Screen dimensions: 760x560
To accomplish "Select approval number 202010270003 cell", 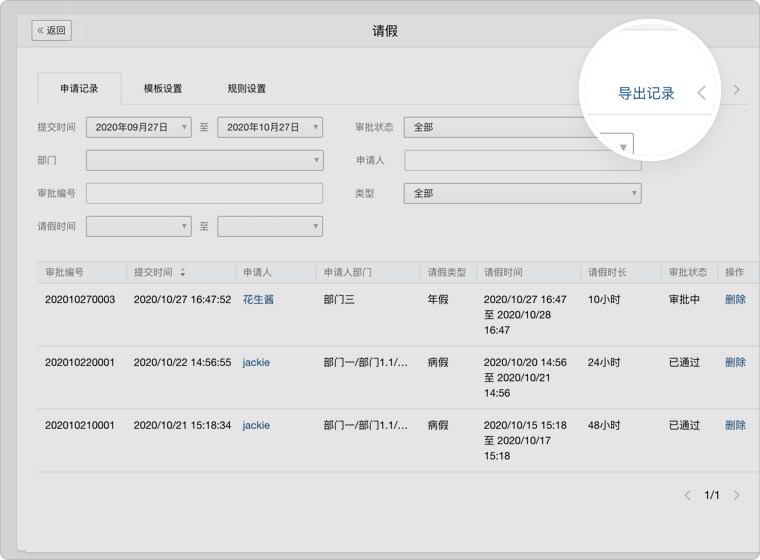I will point(80,300).
